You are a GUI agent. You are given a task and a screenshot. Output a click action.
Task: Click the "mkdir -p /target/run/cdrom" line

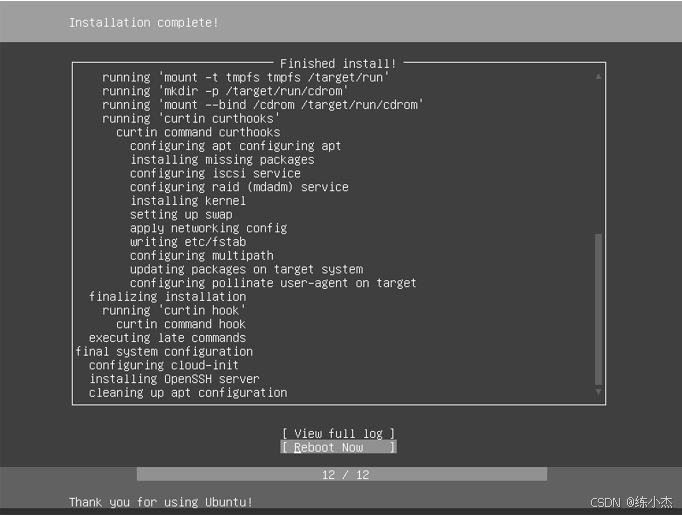tap(225, 91)
